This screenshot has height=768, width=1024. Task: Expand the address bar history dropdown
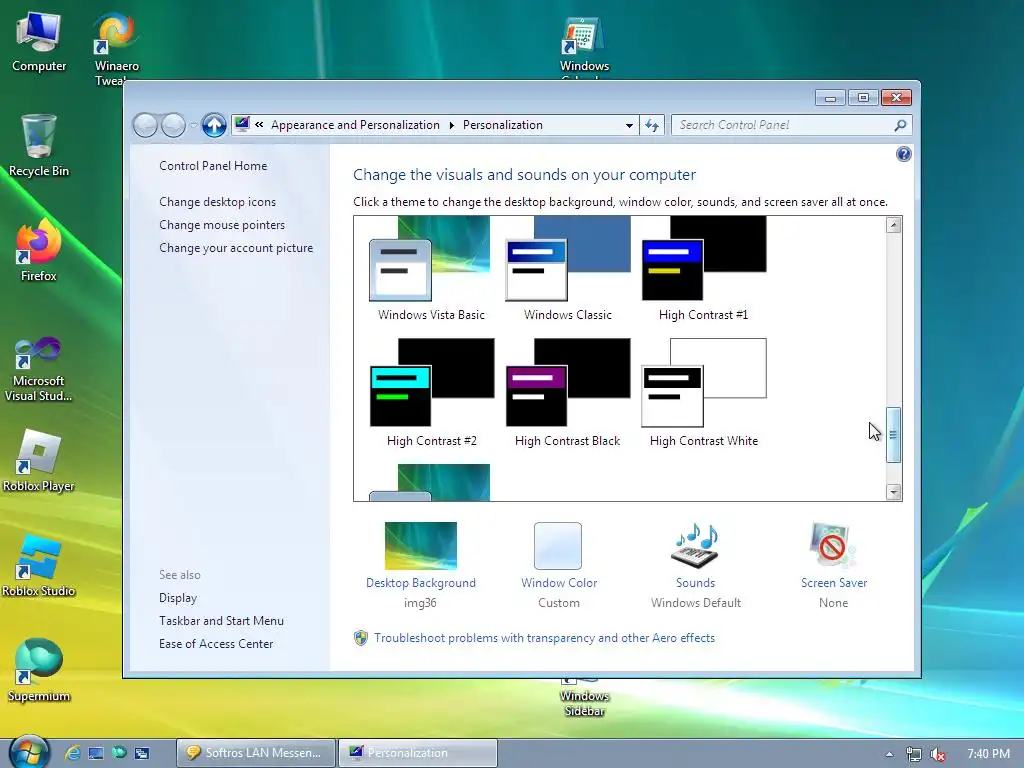point(629,125)
